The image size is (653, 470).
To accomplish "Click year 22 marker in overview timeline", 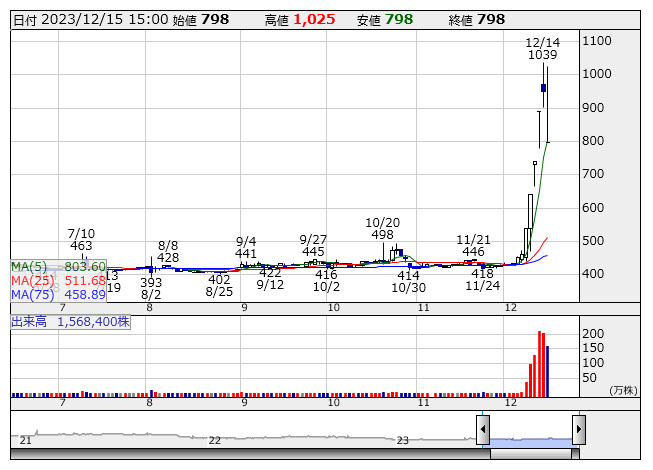I will 214,440.
